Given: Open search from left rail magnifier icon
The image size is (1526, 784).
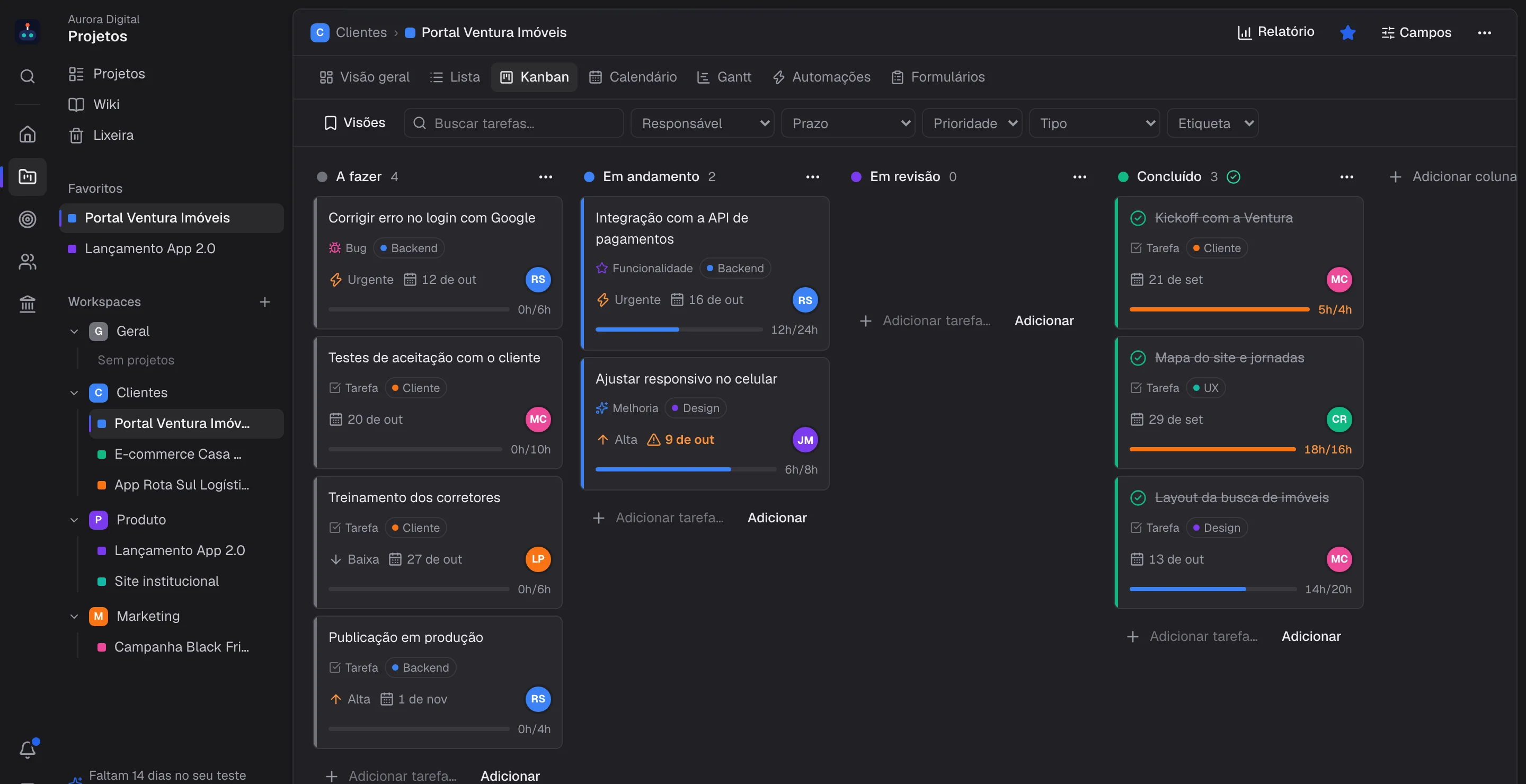Looking at the screenshot, I should pos(27,76).
